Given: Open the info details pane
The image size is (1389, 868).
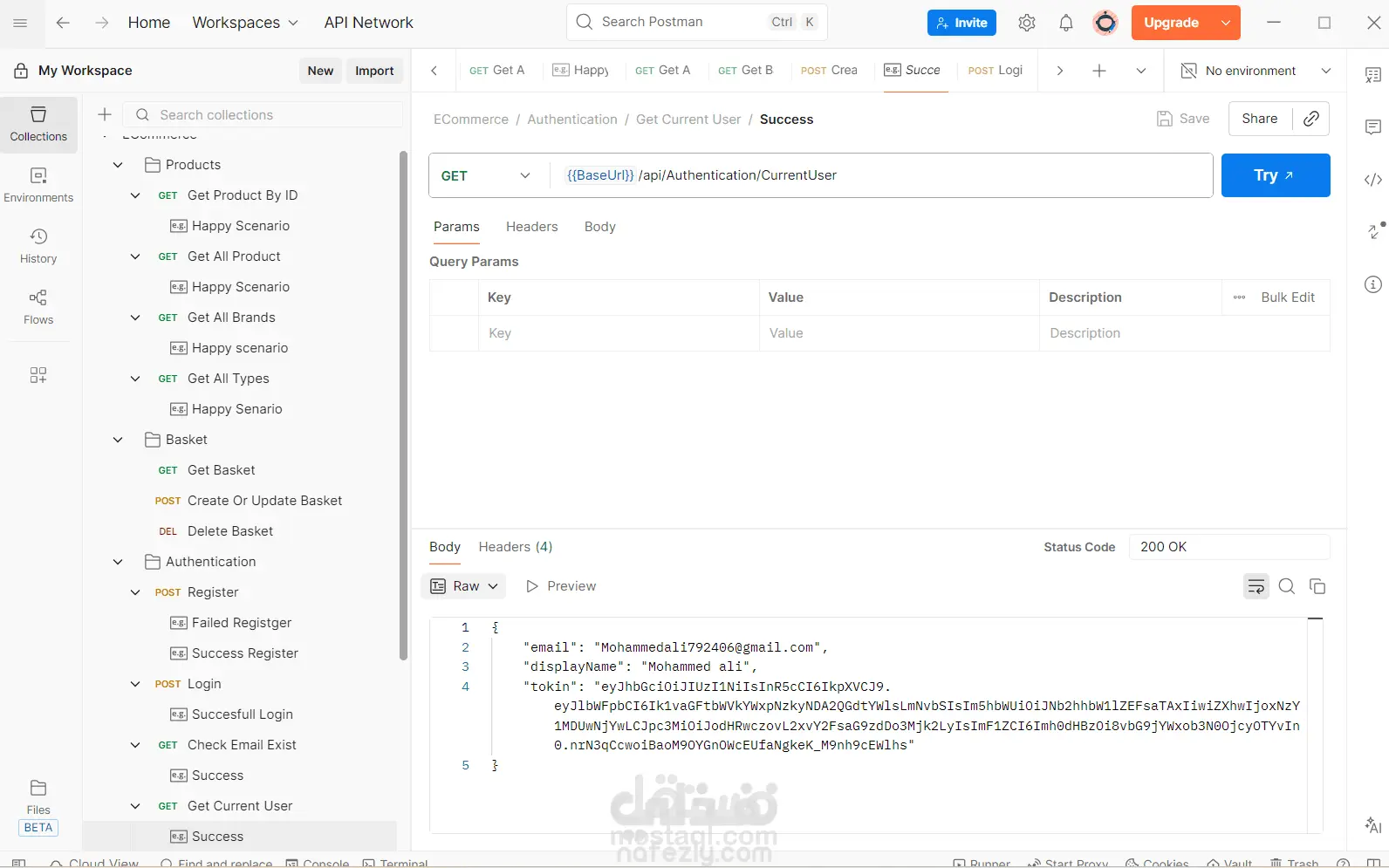Looking at the screenshot, I should click(x=1373, y=284).
